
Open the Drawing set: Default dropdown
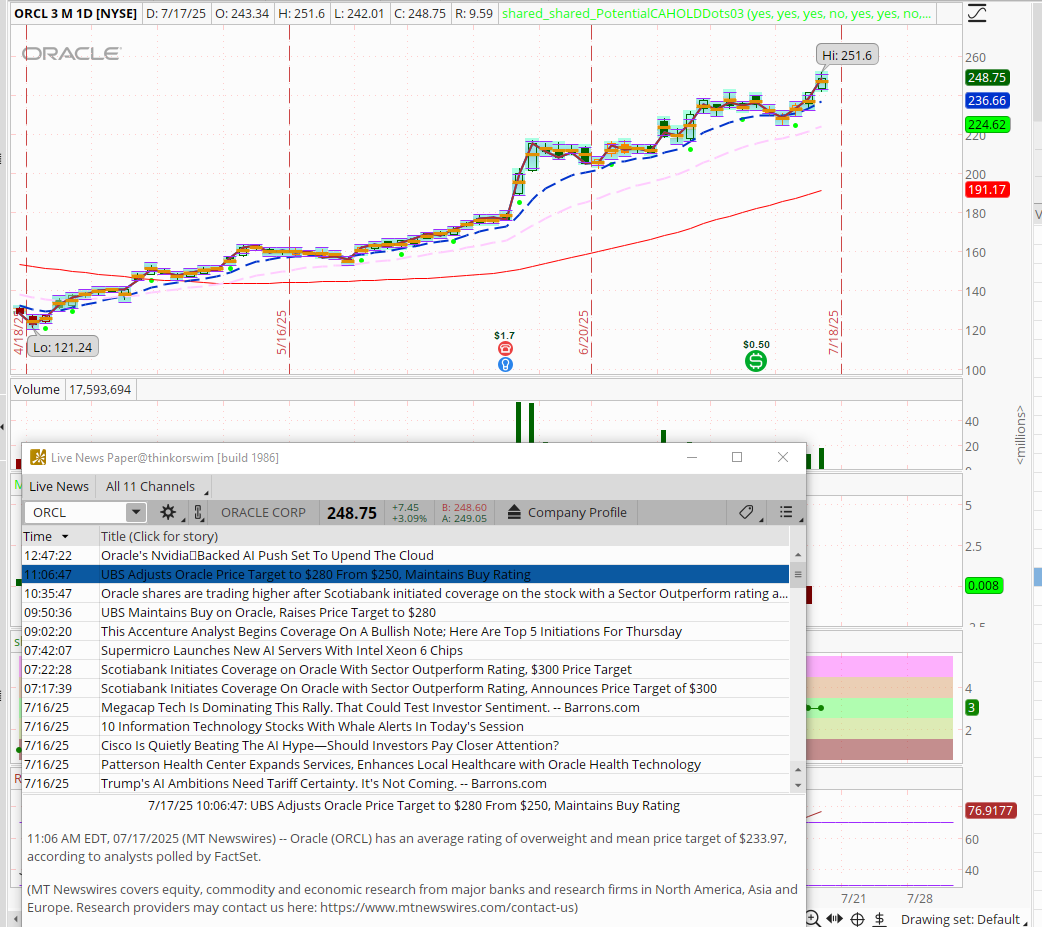click(964, 919)
